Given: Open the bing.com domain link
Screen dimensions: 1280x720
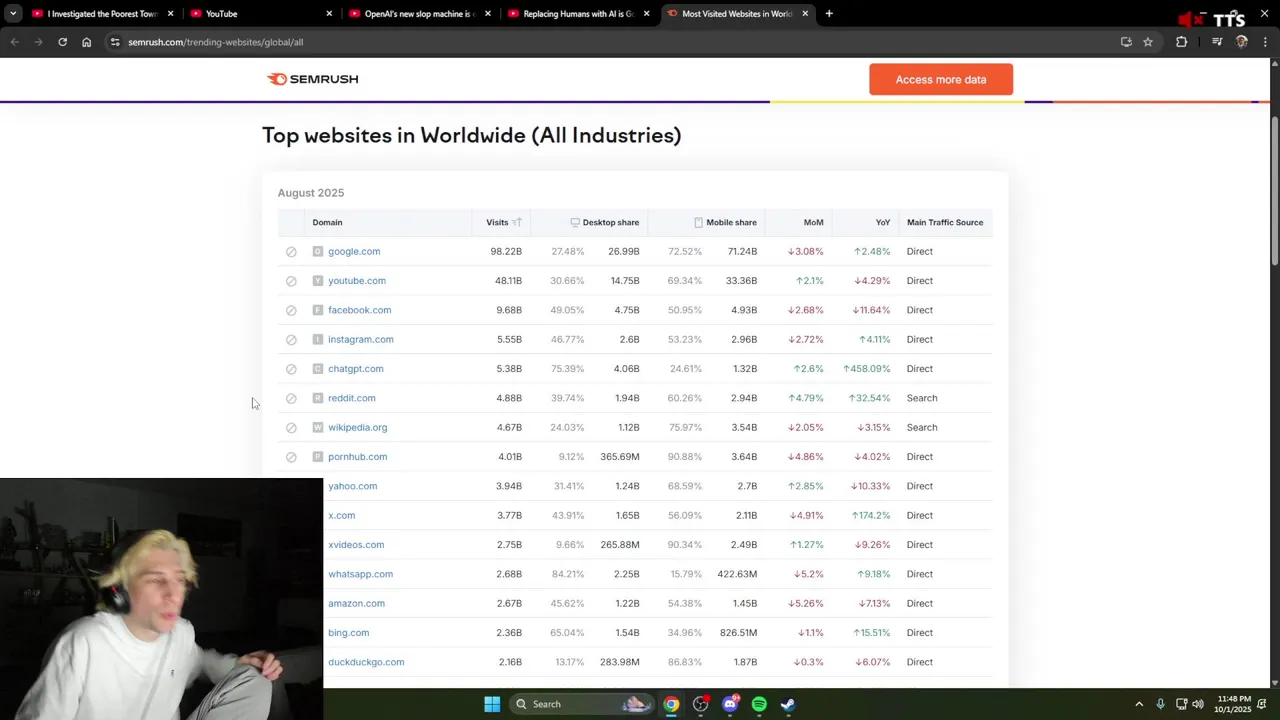Looking at the screenshot, I should pos(349,633).
